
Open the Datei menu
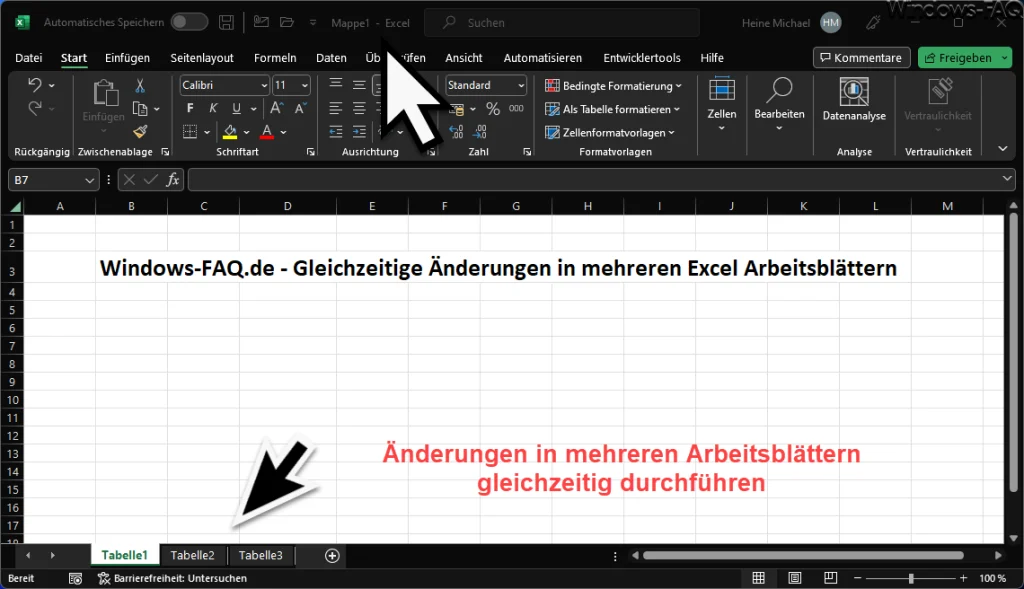tap(29, 58)
